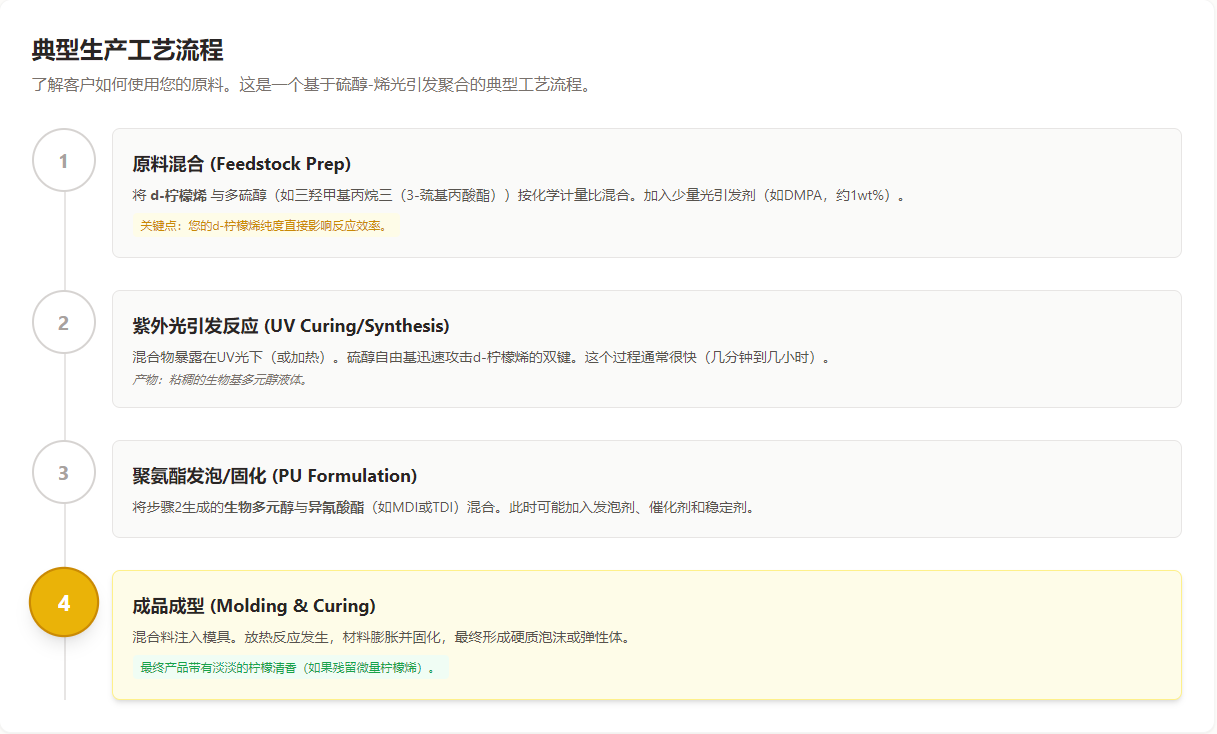
Task: Click the 混合料注入模具 description in step 4
Action: coord(380,637)
